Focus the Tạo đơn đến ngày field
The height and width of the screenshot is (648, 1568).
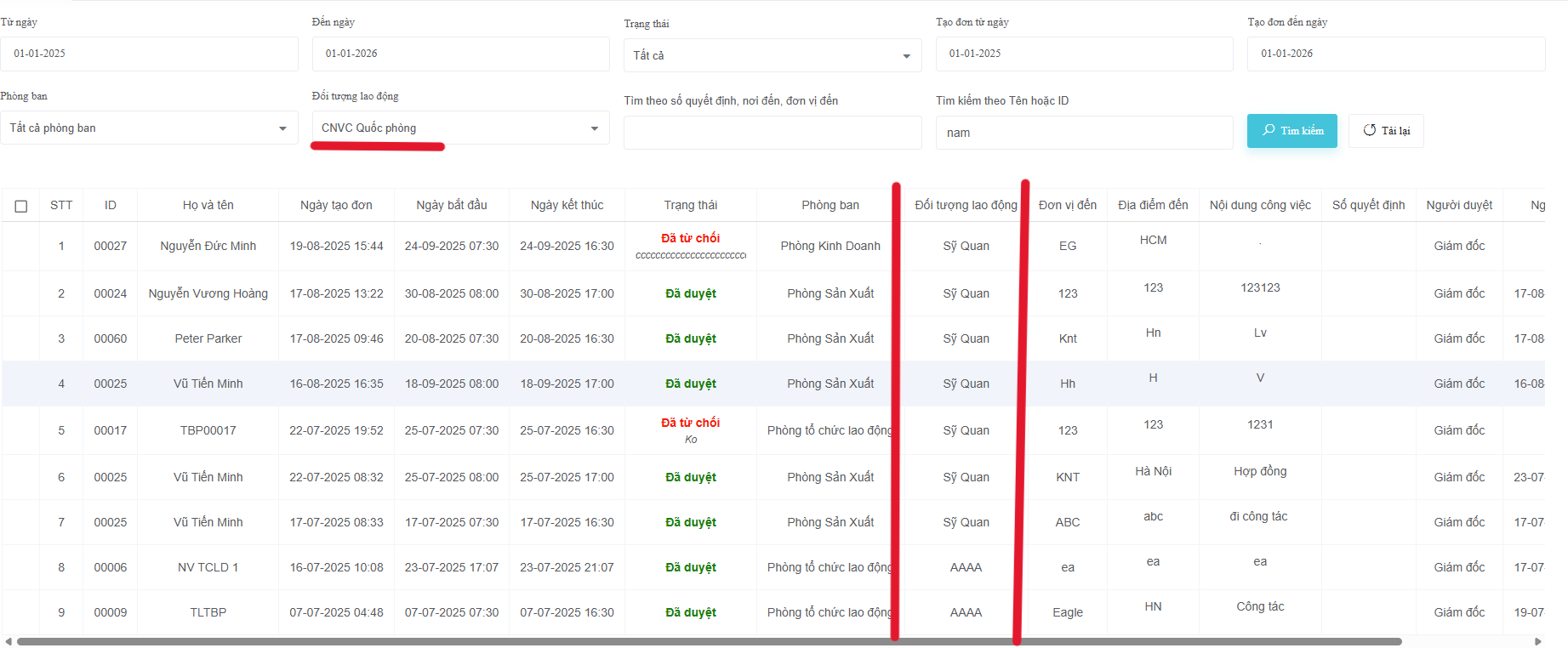point(1395,54)
